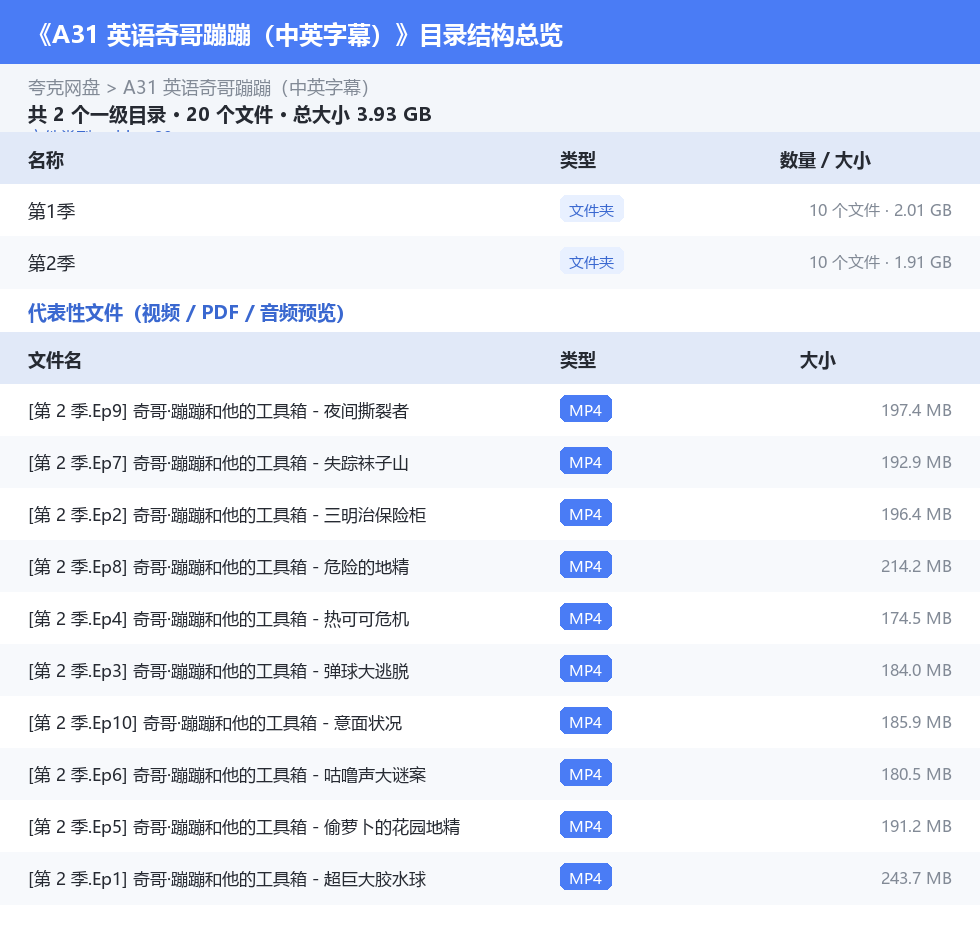The width and height of the screenshot is (980, 936).
Task: Click MP4 badge on Ep3 row
Action: [x=586, y=669]
